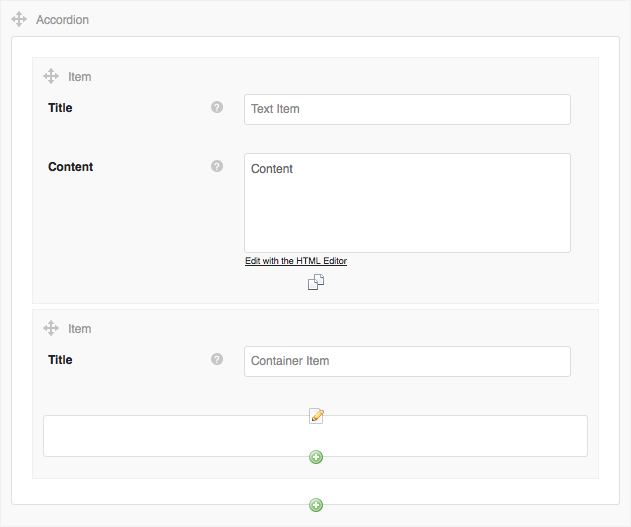Click inside the Content text area
Screen dimensions: 631x527
[407, 203]
